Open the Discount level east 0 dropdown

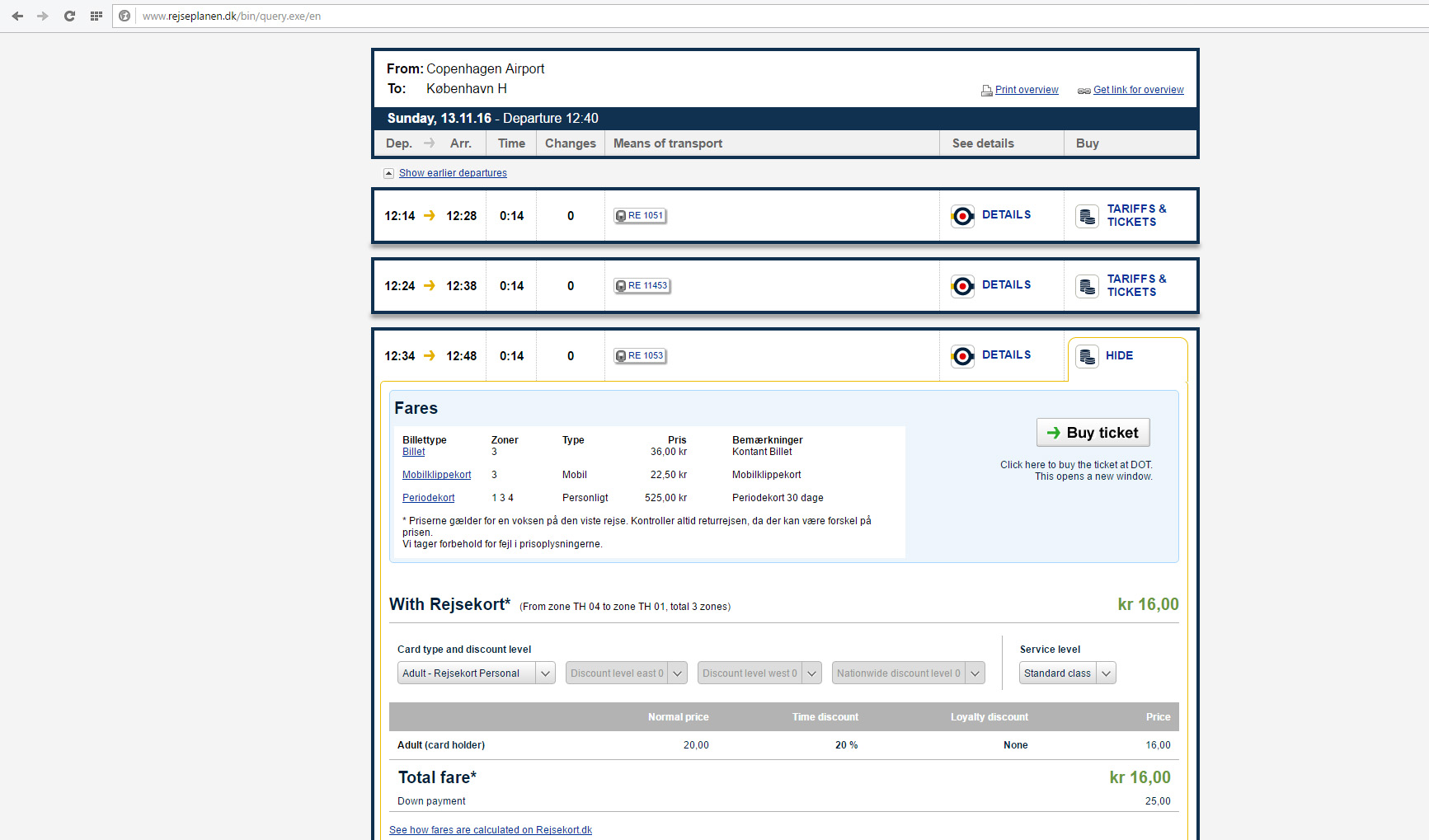point(626,673)
